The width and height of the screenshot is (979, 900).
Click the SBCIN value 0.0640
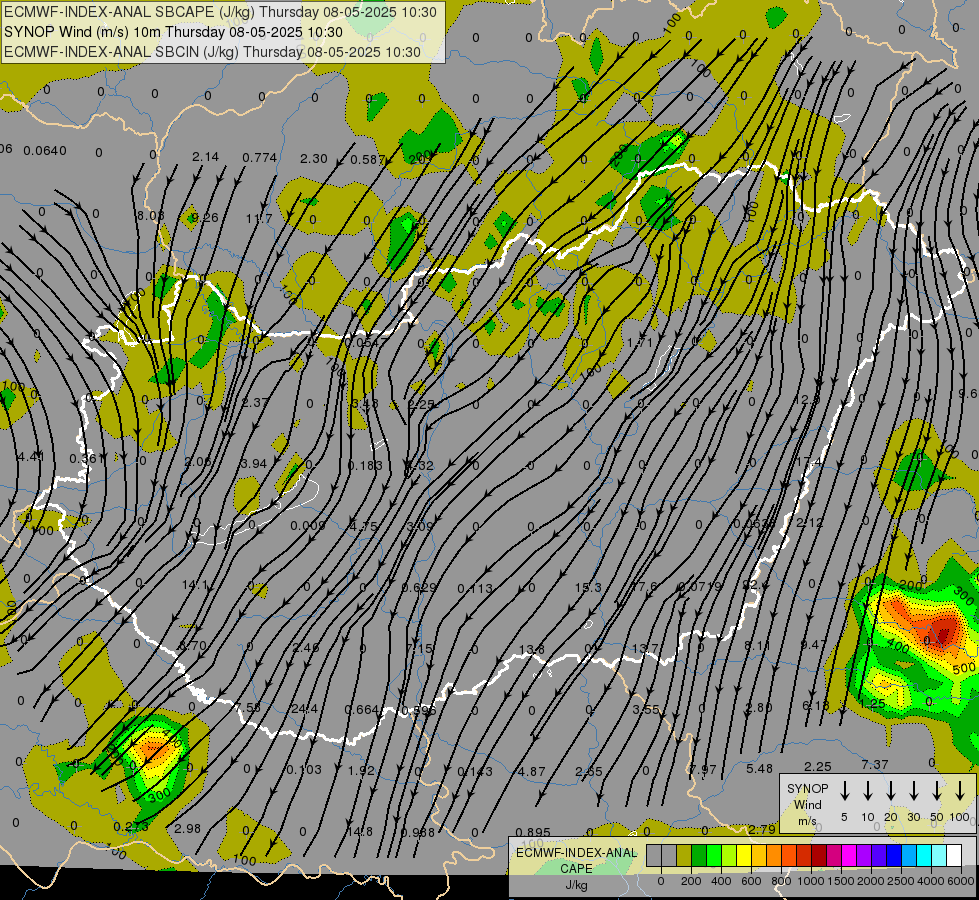(x=44, y=151)
